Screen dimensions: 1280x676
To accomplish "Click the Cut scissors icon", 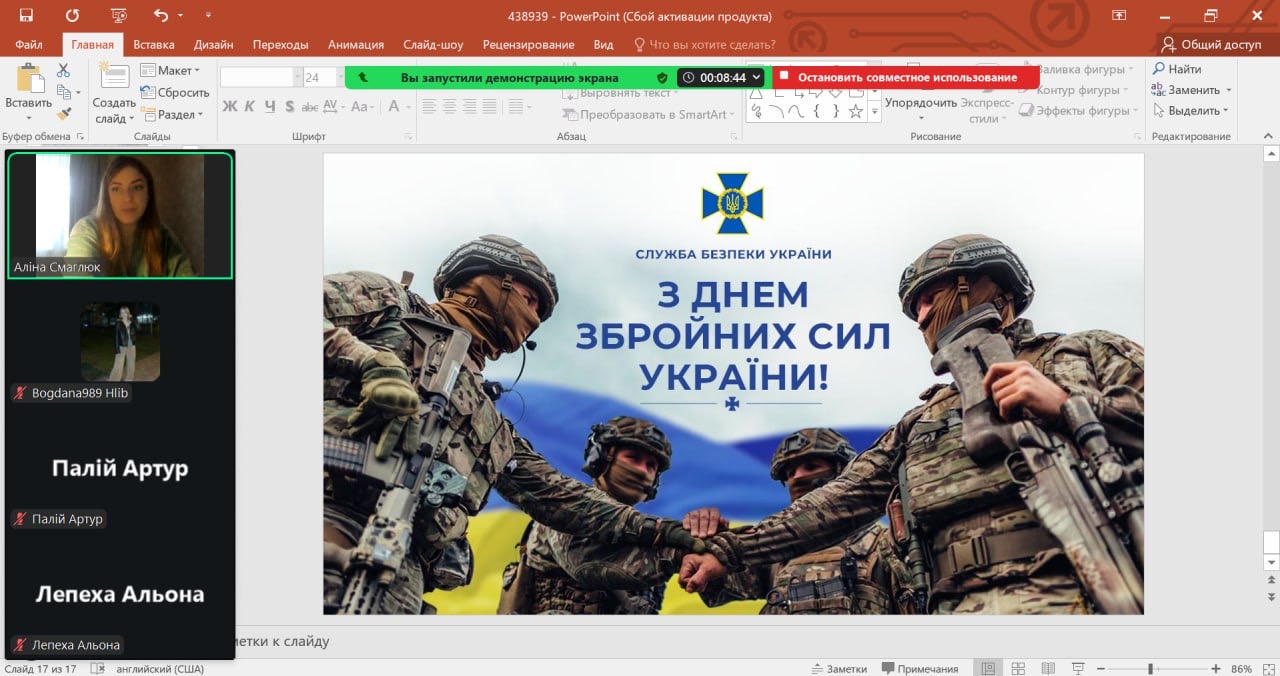I will click(x=64, y=70).
